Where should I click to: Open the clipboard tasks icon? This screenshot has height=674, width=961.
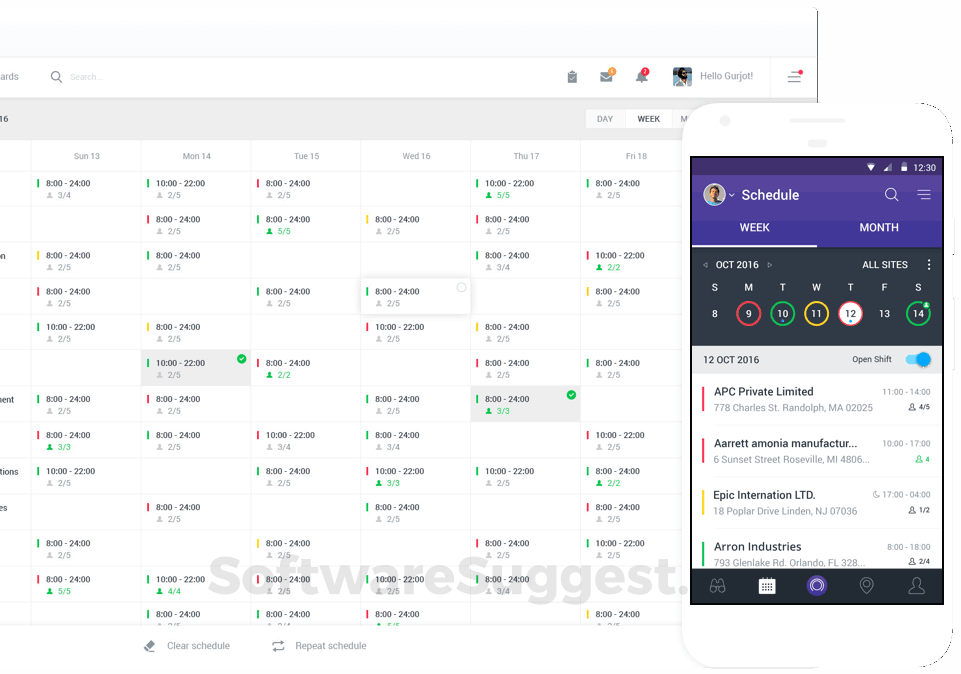coord(571,76)
